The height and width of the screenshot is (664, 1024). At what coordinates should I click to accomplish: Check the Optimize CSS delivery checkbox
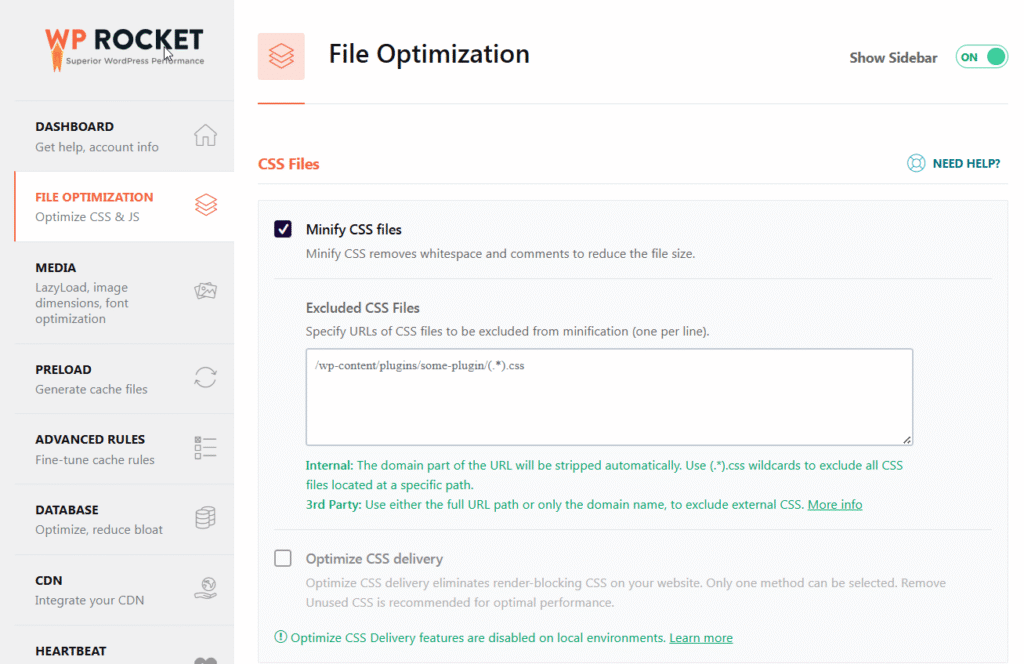point(283,559)
